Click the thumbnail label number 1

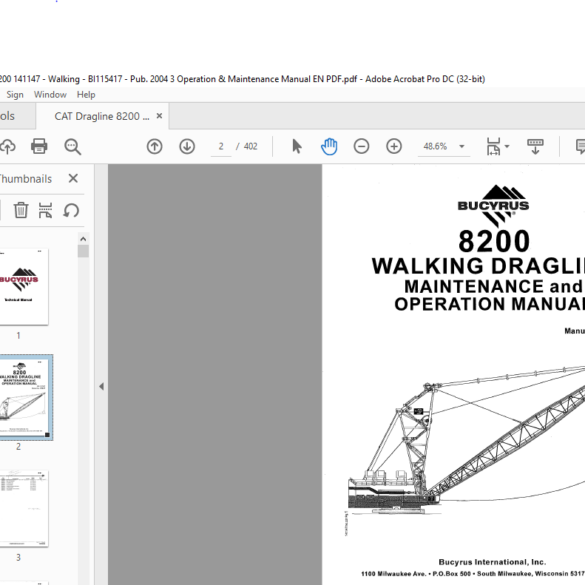pos(18,335)
